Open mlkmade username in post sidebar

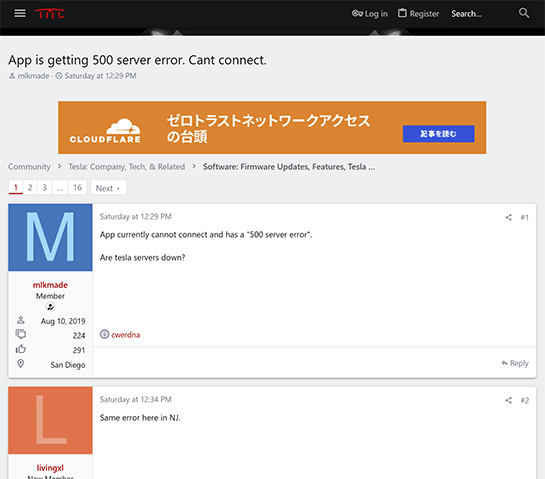pos(50,285)
